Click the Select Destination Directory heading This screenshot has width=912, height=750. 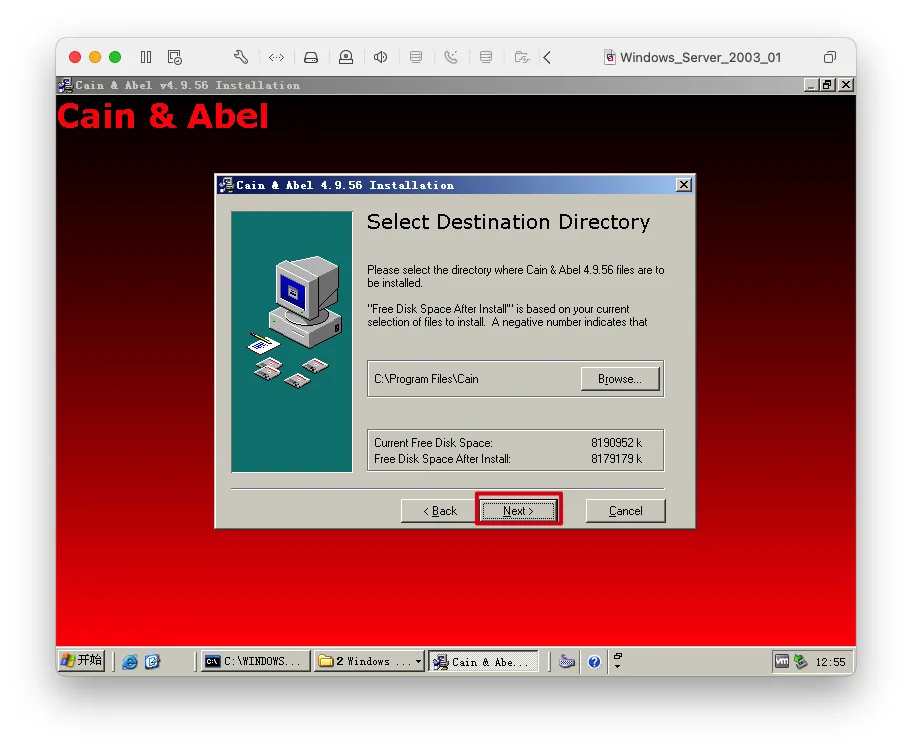(x=508, y=222)
